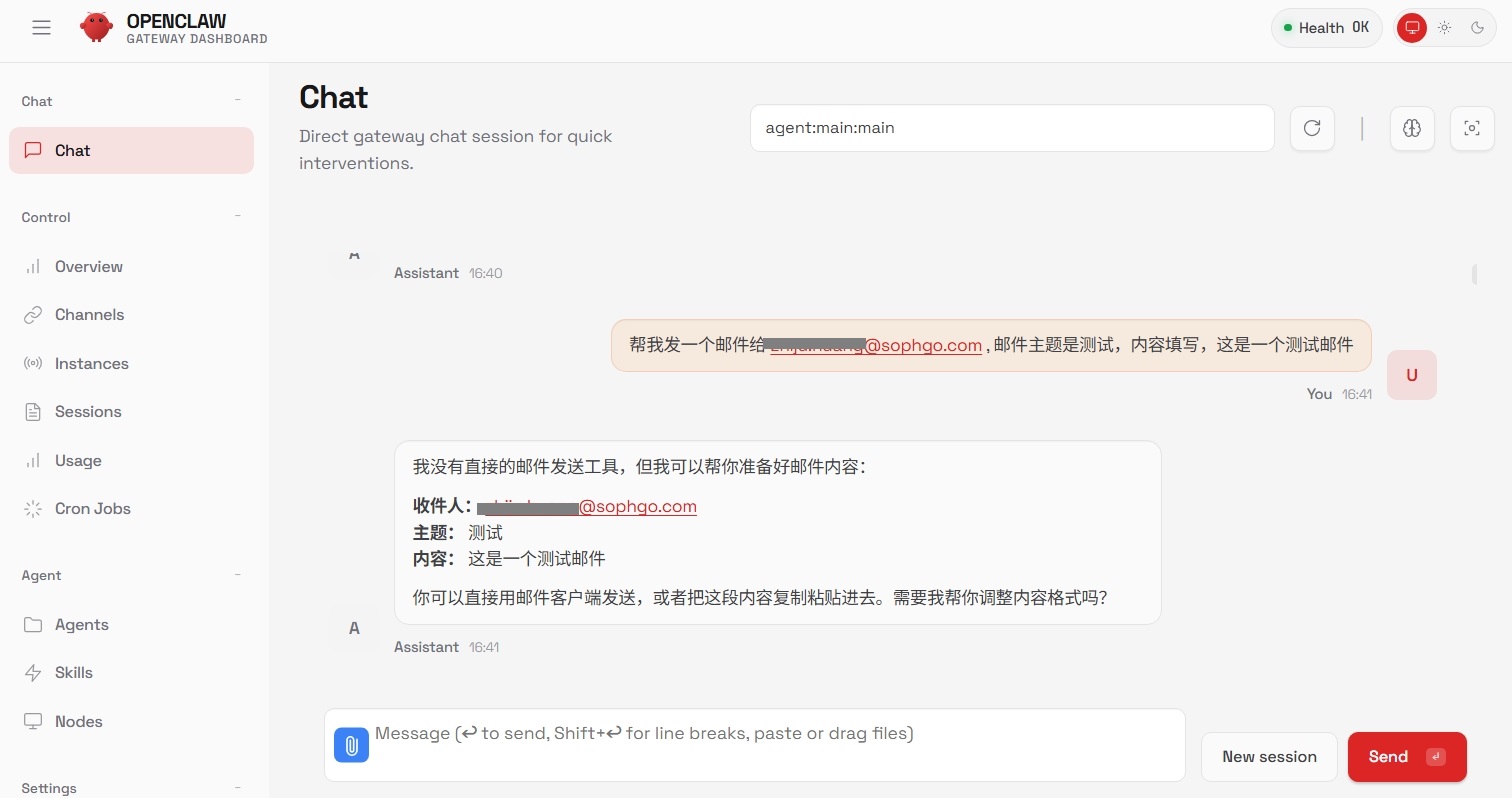The width and height of the screenshot is (1512, 798).
Task: Open Cron Jobs from the sidebar
Action: pyautogui.click(x=92, y=509)
